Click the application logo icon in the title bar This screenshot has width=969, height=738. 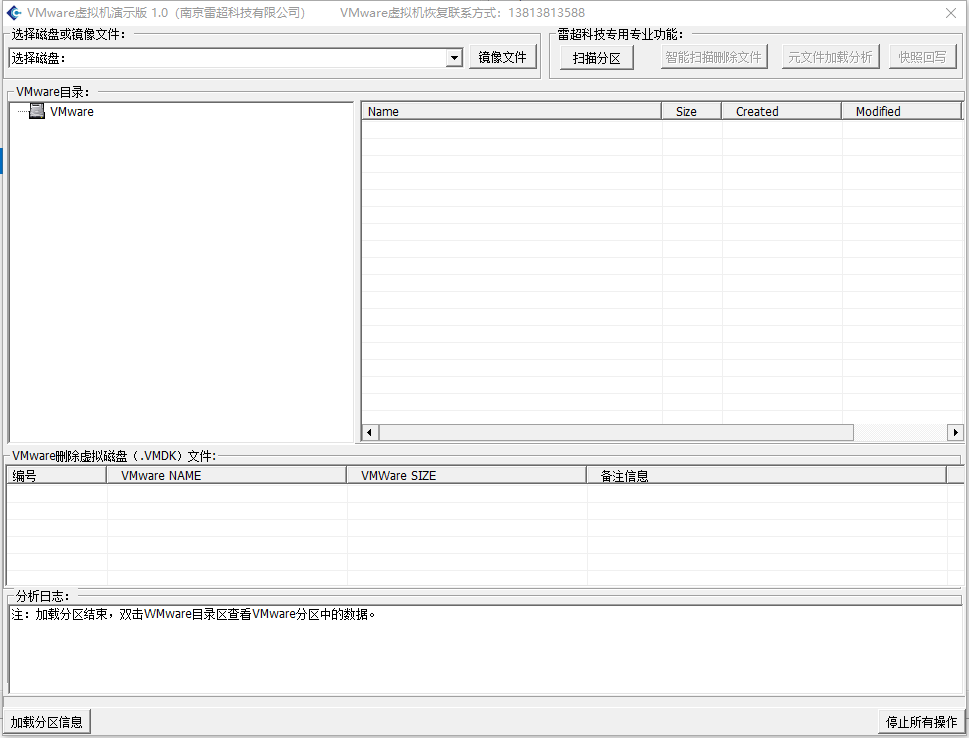[x=14, y=12]
